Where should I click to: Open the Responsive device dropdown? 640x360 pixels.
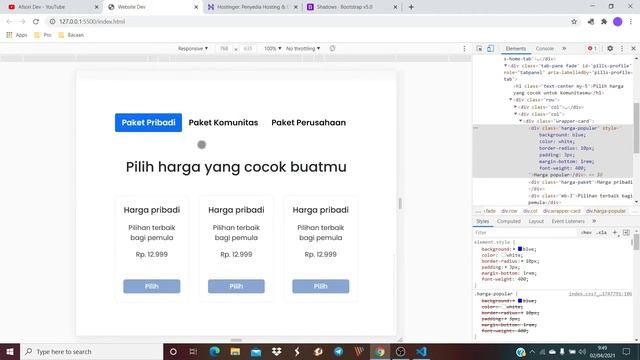coord(193,49)
